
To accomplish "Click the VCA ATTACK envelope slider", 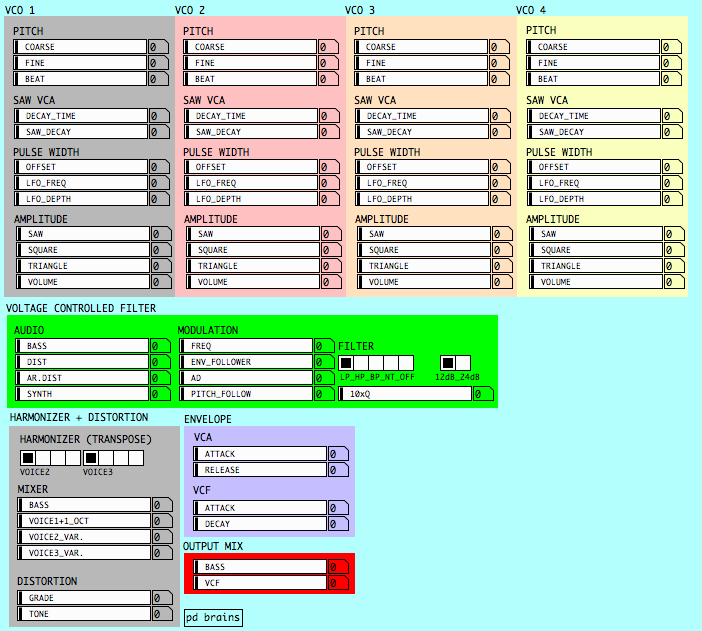I will pos(260,454).
